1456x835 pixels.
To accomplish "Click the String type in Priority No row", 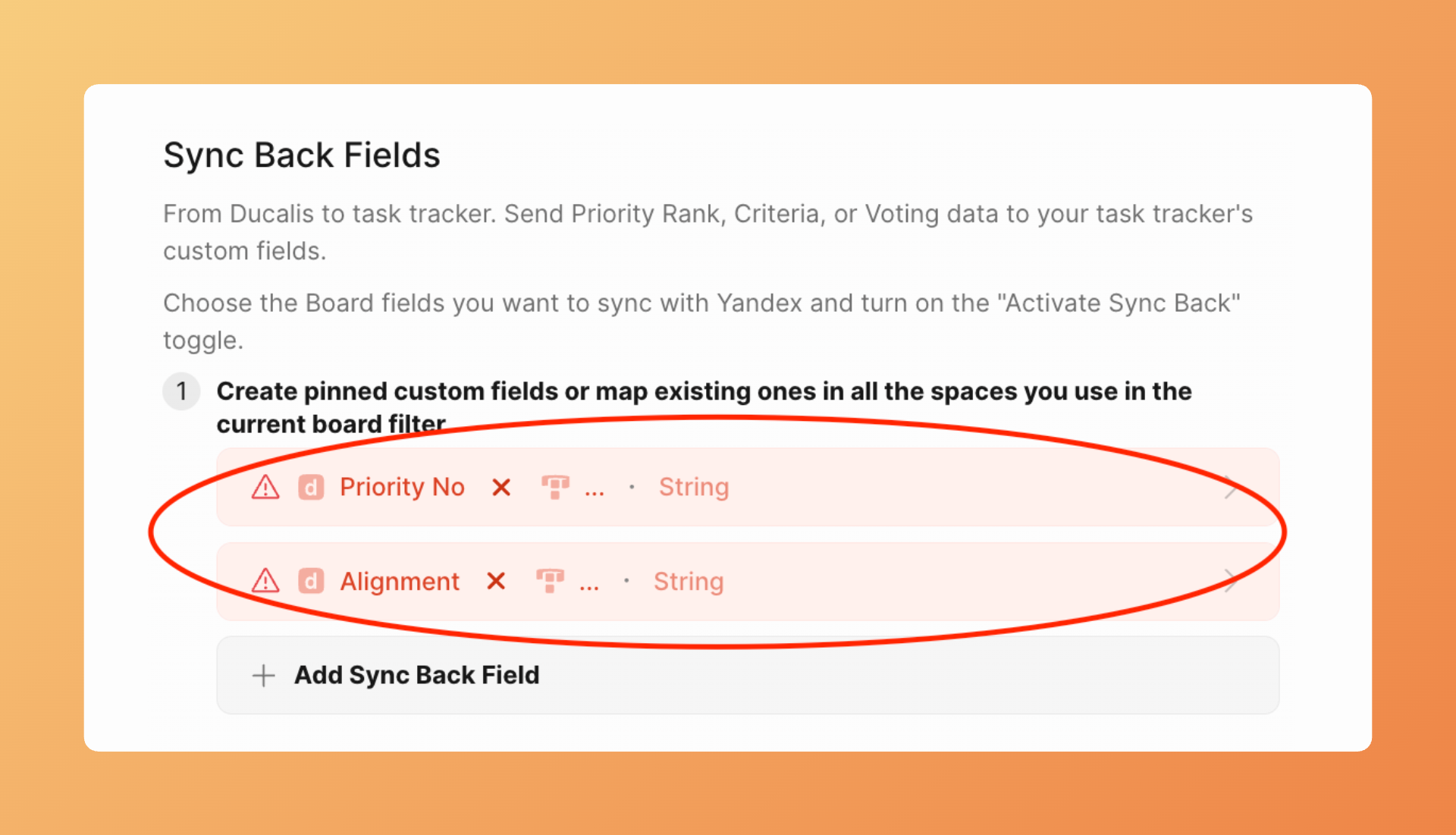I will click(x=693, y=487).
